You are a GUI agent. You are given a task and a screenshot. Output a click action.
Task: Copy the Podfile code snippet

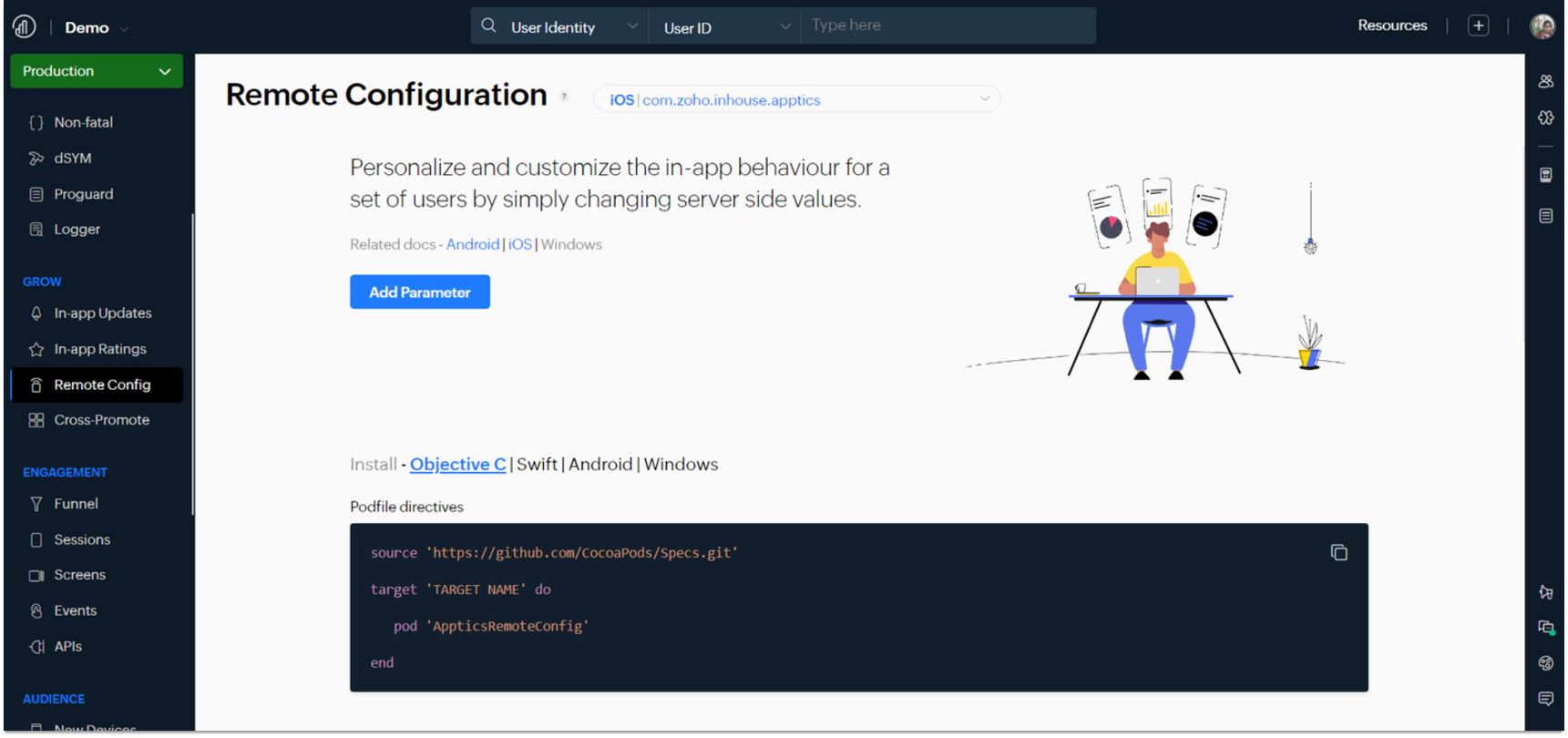1338,553
